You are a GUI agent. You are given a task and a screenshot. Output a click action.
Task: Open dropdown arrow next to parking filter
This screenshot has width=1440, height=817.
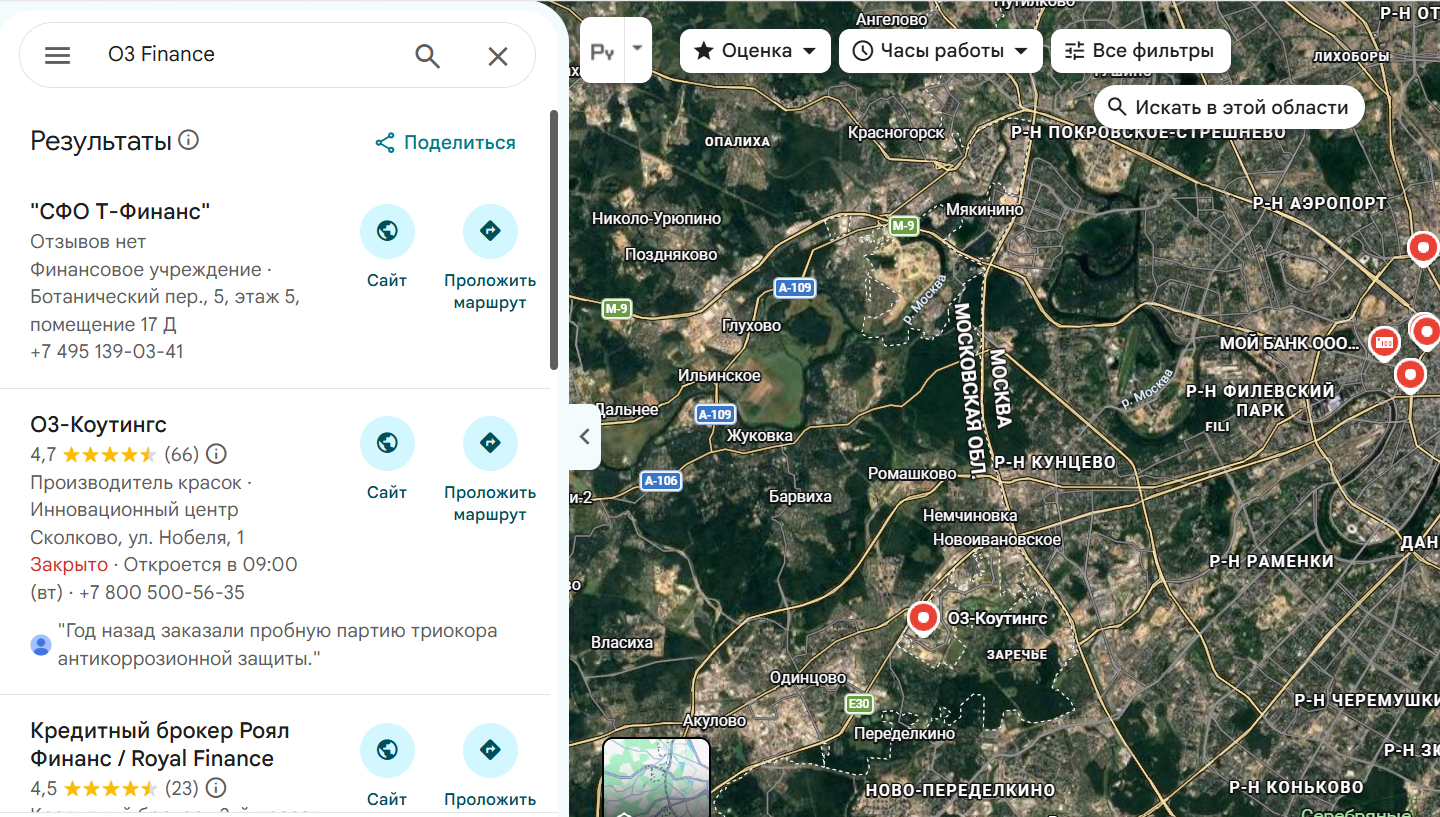638,50
